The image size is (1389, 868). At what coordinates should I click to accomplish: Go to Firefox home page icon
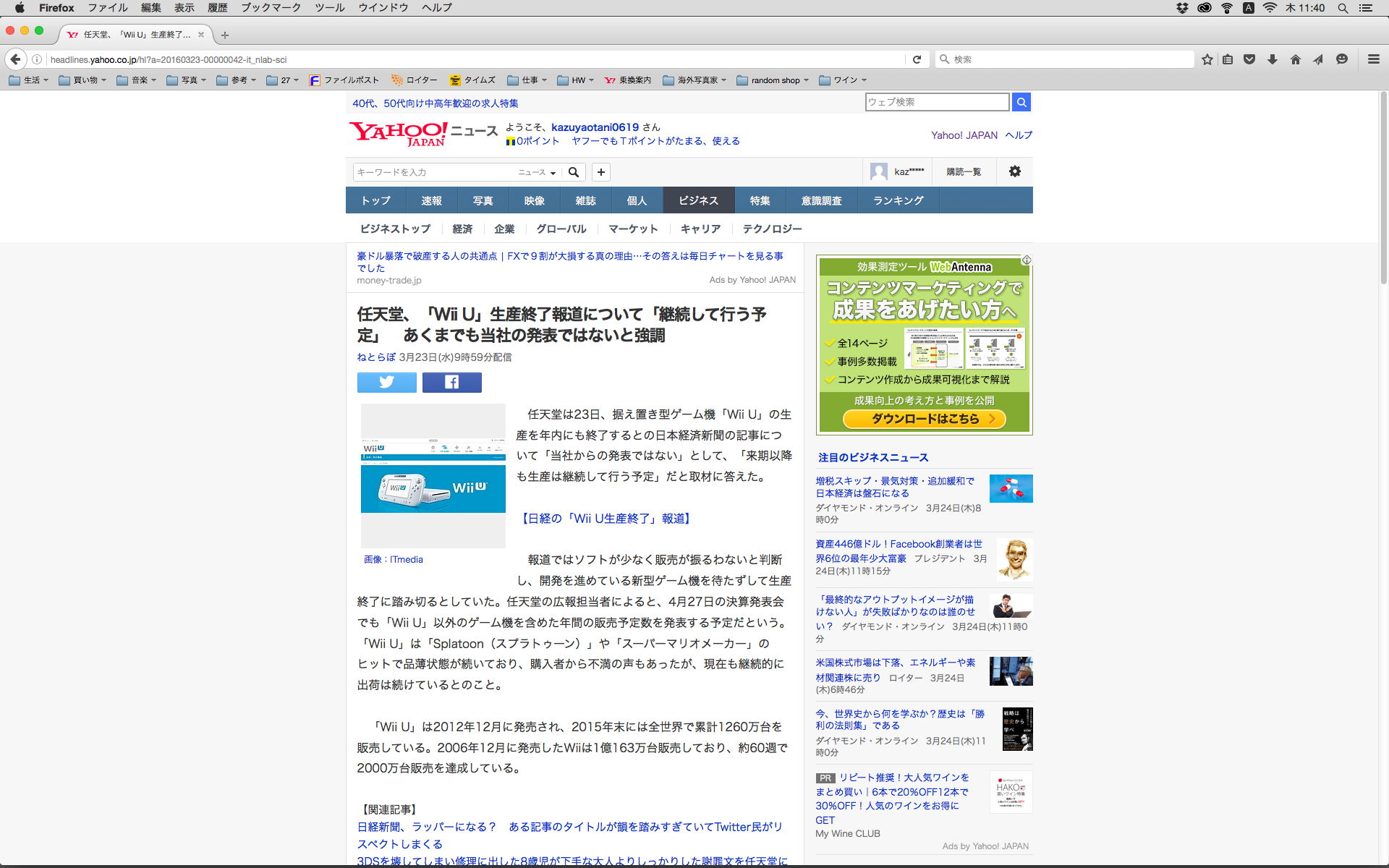1295,59
